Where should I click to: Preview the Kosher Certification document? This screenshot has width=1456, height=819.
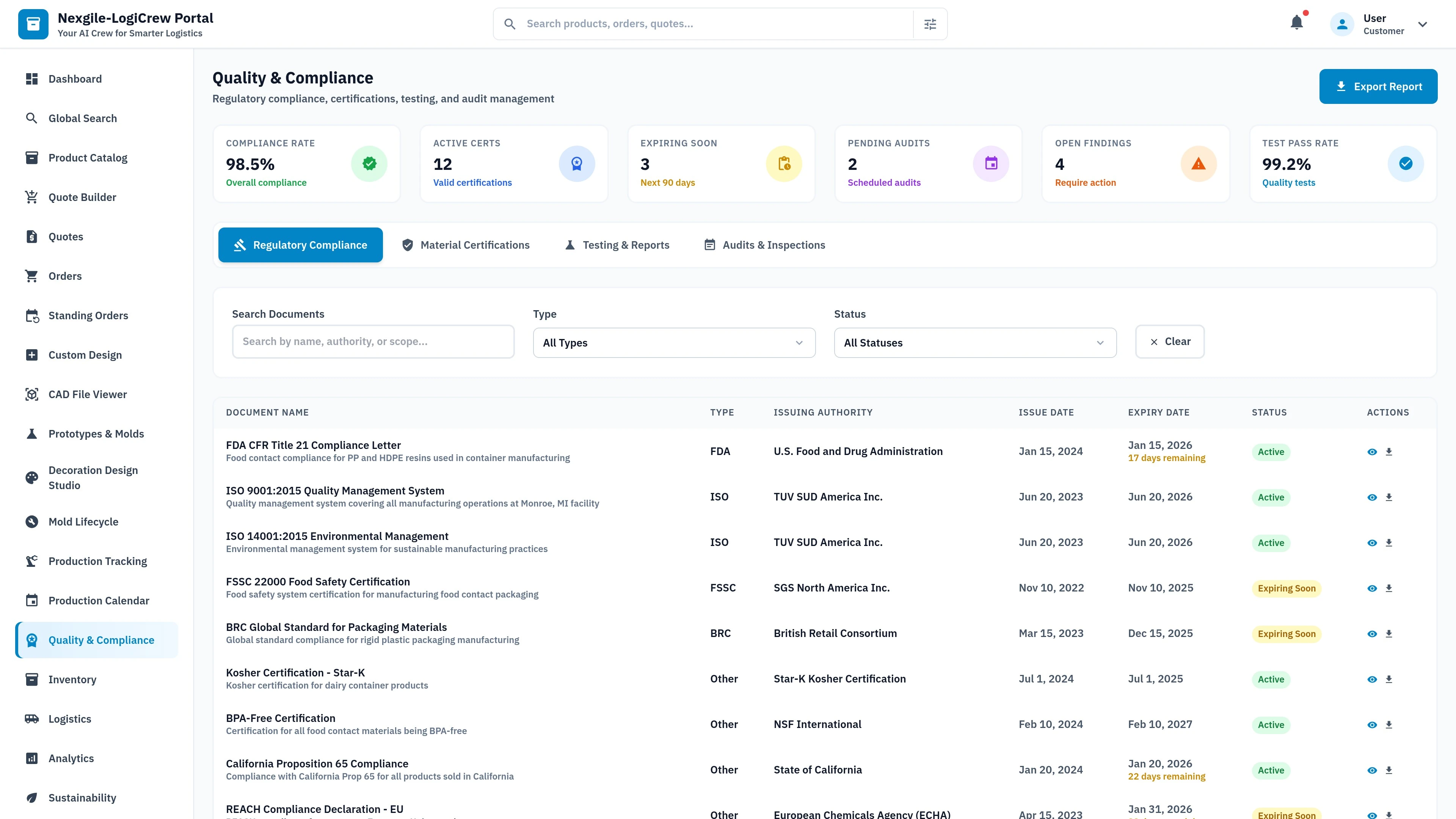[x=1372, y=679]
